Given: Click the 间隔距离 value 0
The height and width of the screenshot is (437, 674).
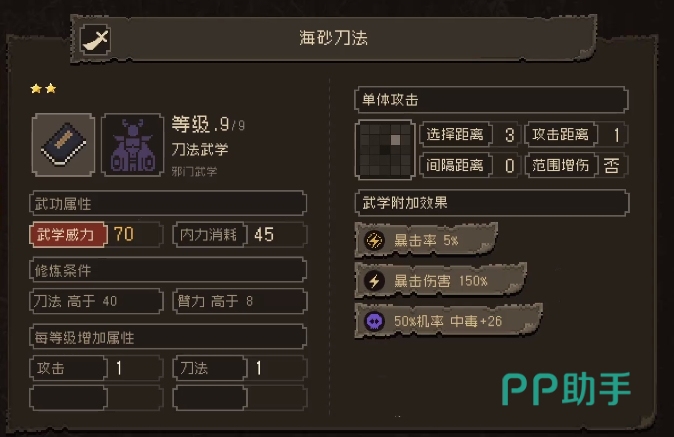Looking at the screenshot, I should coord(509,165).
